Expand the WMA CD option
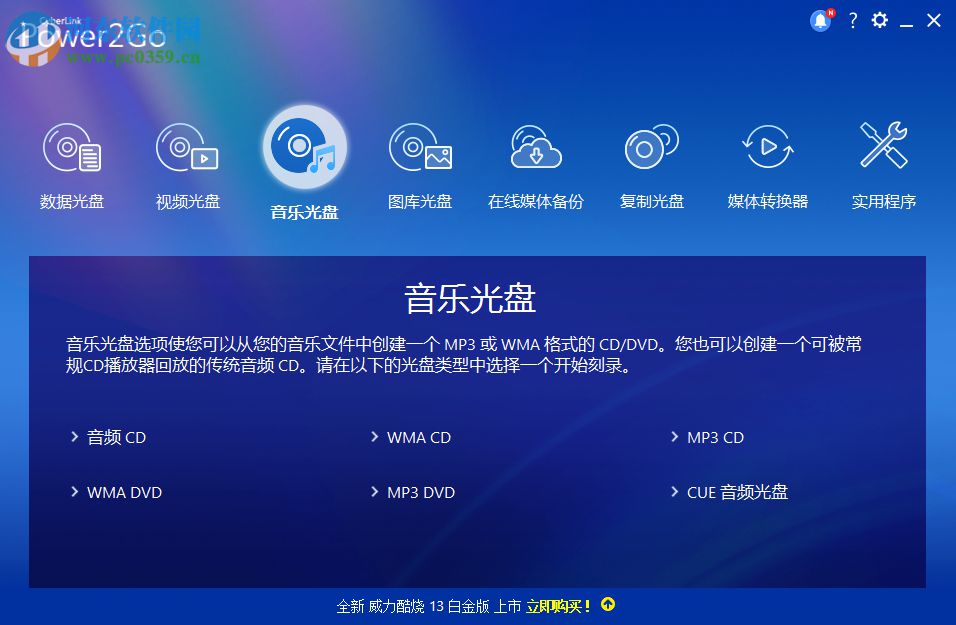 pyautogui.click(x=418, y=437)
